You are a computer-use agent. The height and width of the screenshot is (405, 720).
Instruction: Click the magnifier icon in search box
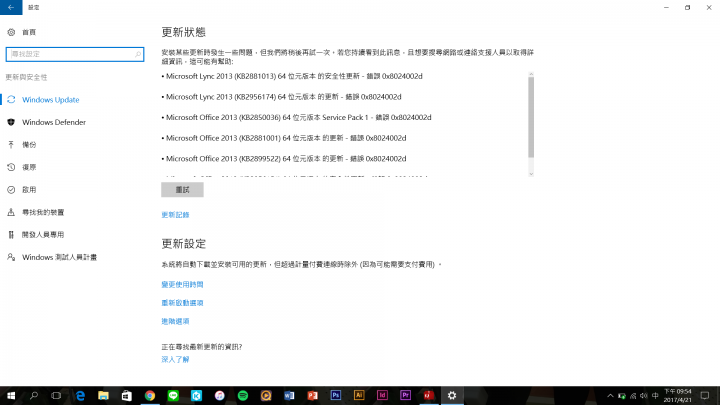pyautogui.click(x=138, y=54)
